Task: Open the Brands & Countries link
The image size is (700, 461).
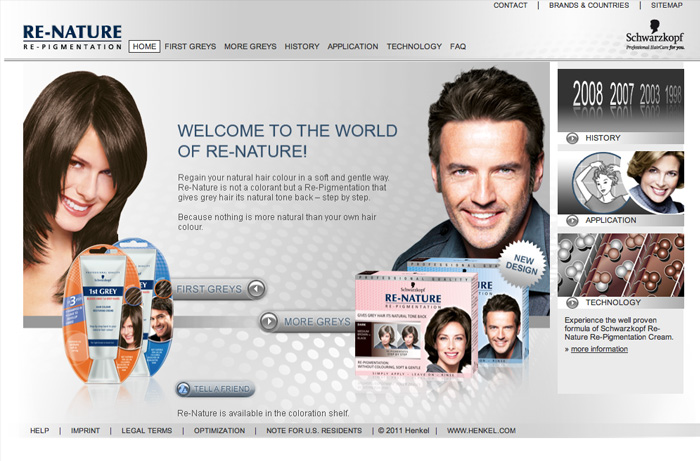Action: pos(589,5)
